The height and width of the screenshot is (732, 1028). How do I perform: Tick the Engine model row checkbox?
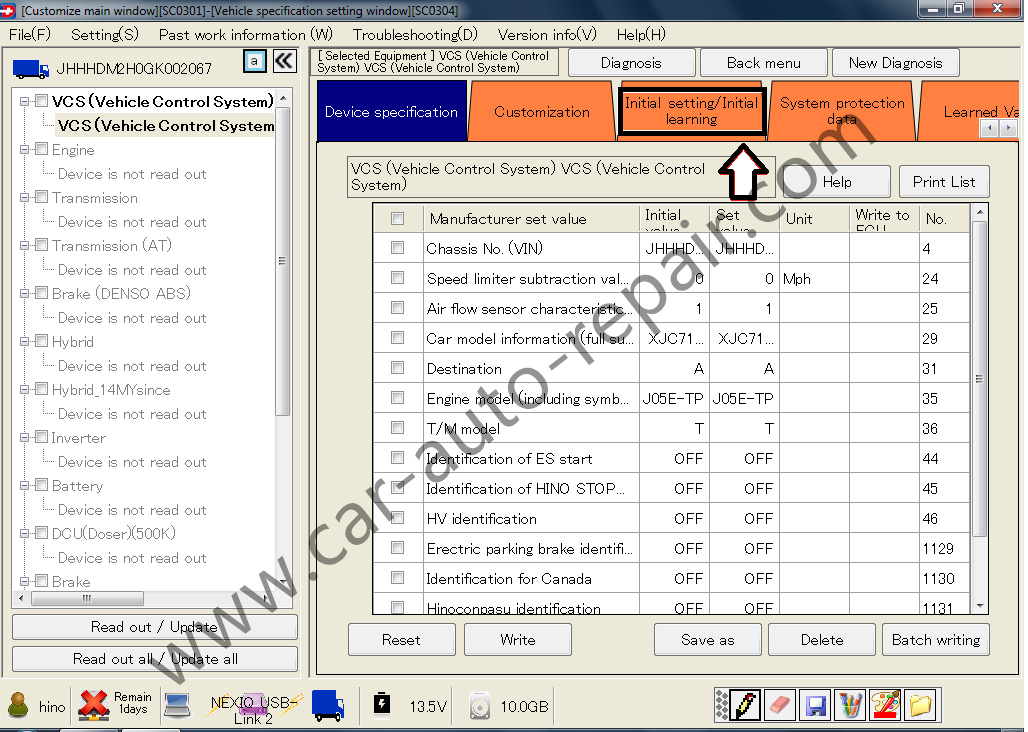pos(397,398)
